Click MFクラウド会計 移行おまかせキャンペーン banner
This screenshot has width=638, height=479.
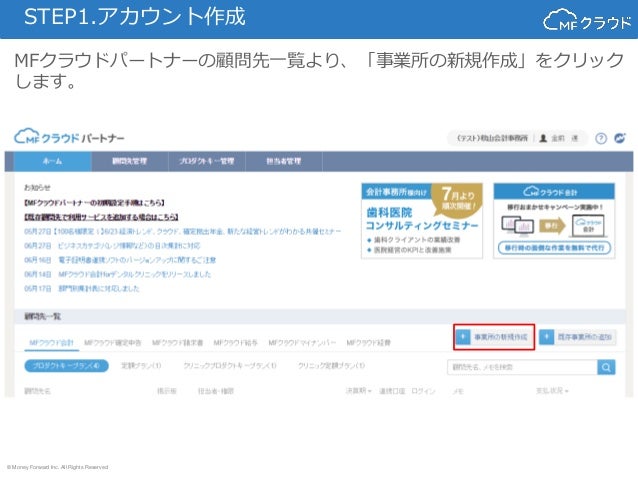point(554,221)
